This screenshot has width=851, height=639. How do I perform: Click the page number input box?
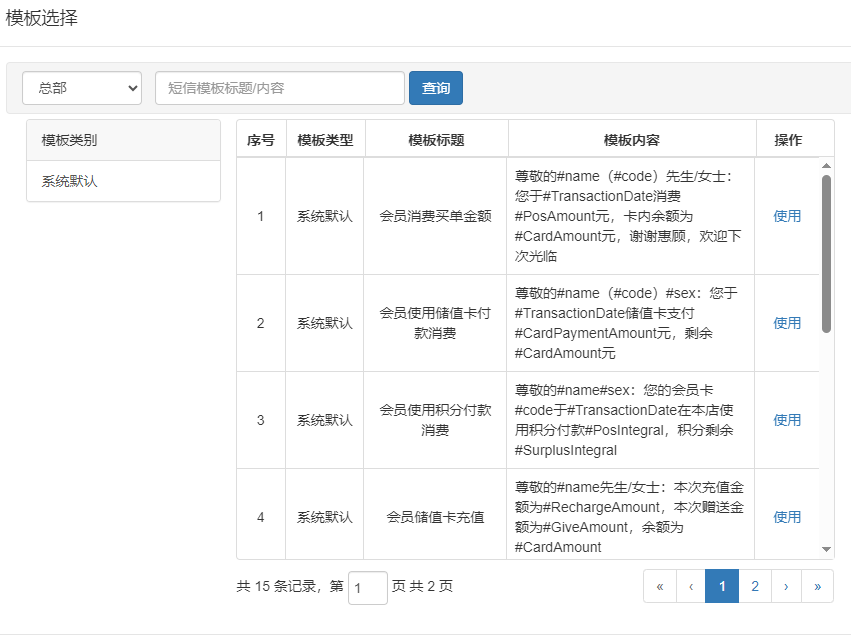pos(367,588)
